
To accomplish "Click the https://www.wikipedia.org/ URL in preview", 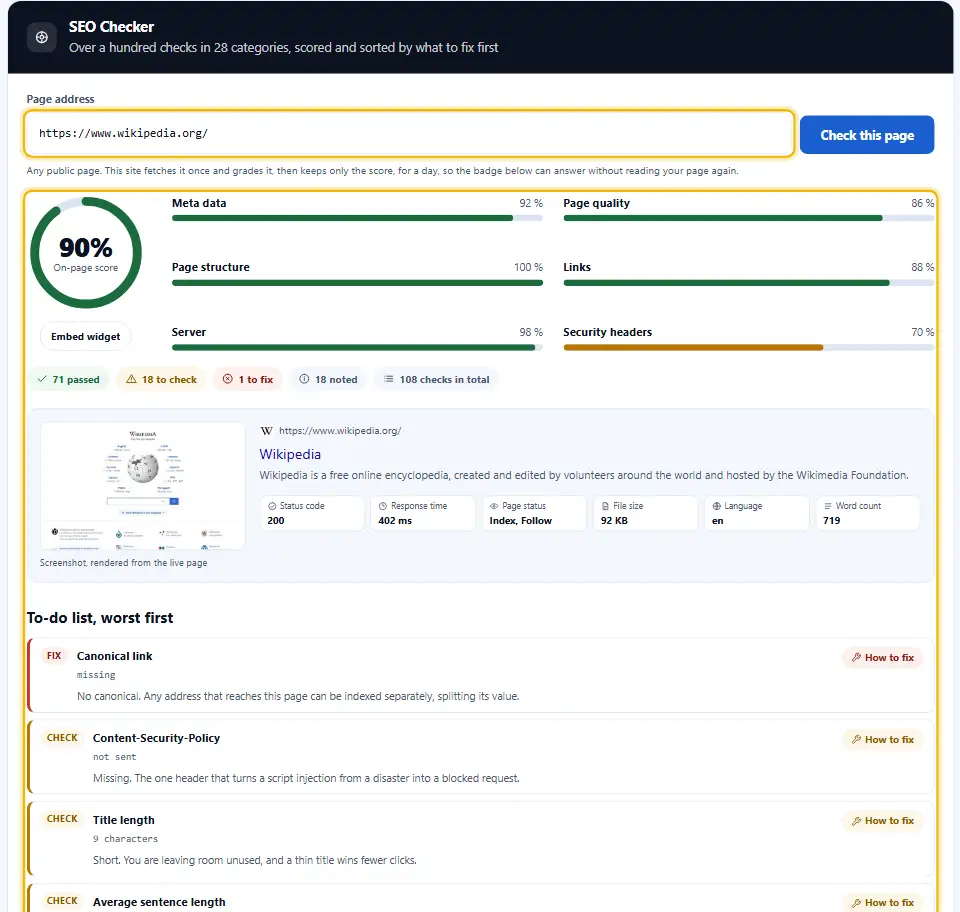I will click(340, 431).
